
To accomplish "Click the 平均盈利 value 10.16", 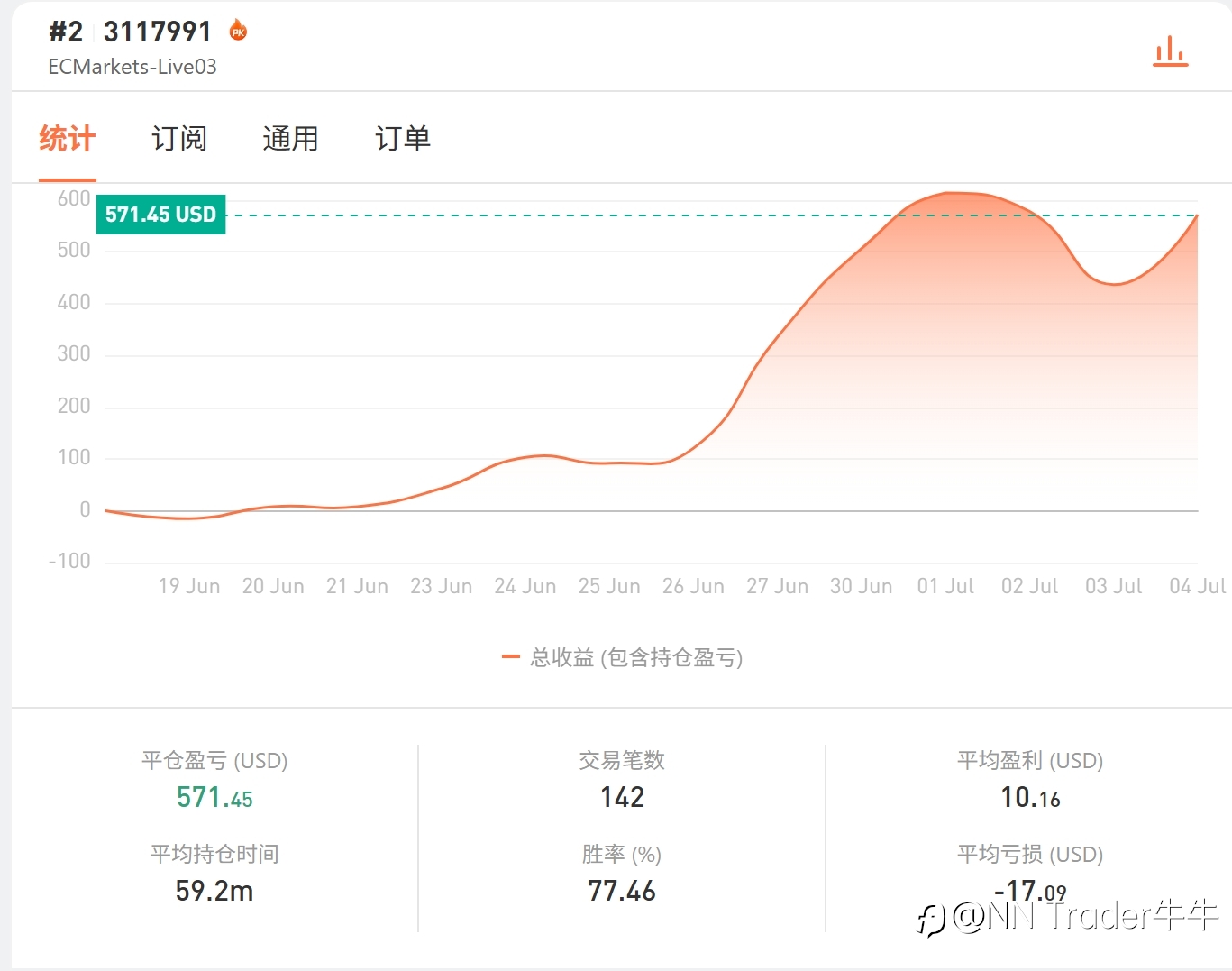I will (x=1030, y=798).
